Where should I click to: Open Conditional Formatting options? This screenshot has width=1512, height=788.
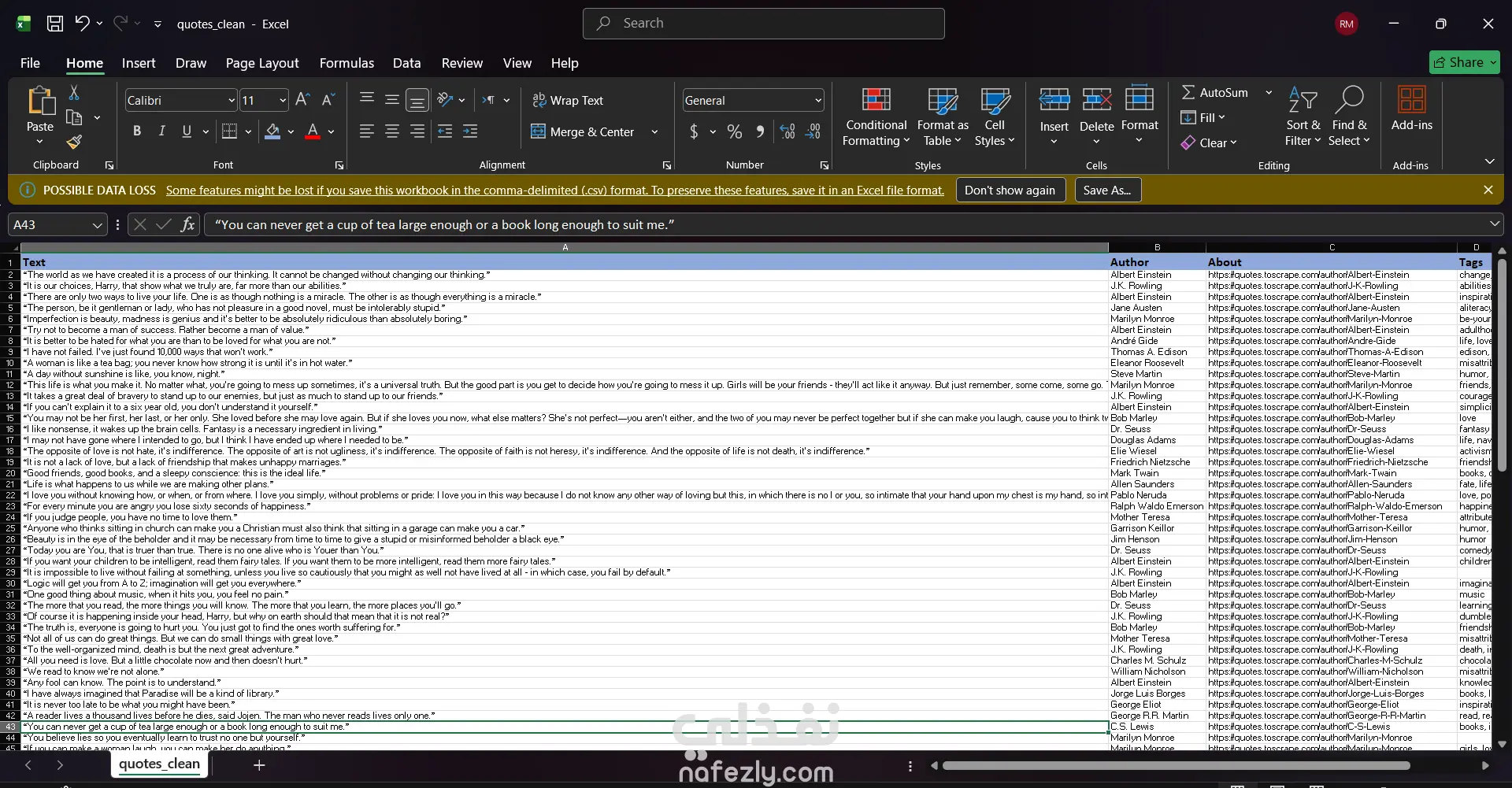click(876, 117)
